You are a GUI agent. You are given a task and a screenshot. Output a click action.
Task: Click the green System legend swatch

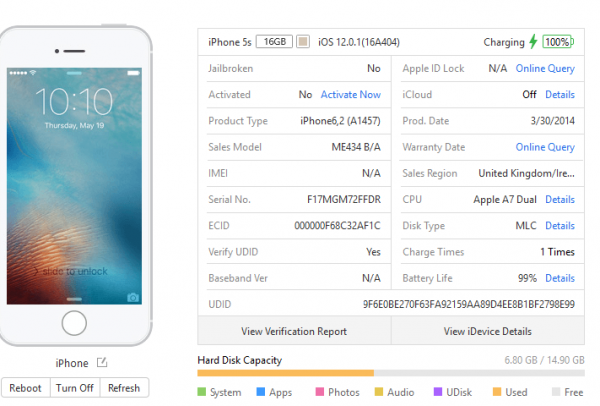(202, 392)
